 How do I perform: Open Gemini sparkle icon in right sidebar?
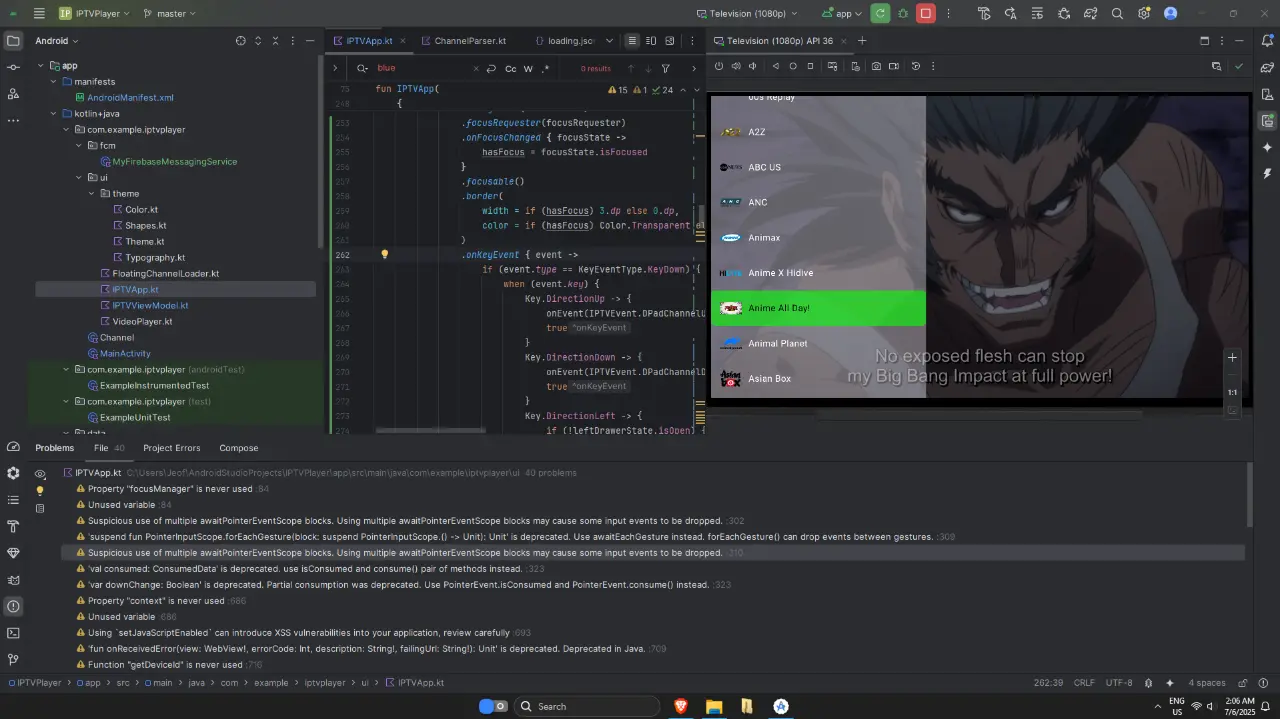[1267, 147]
